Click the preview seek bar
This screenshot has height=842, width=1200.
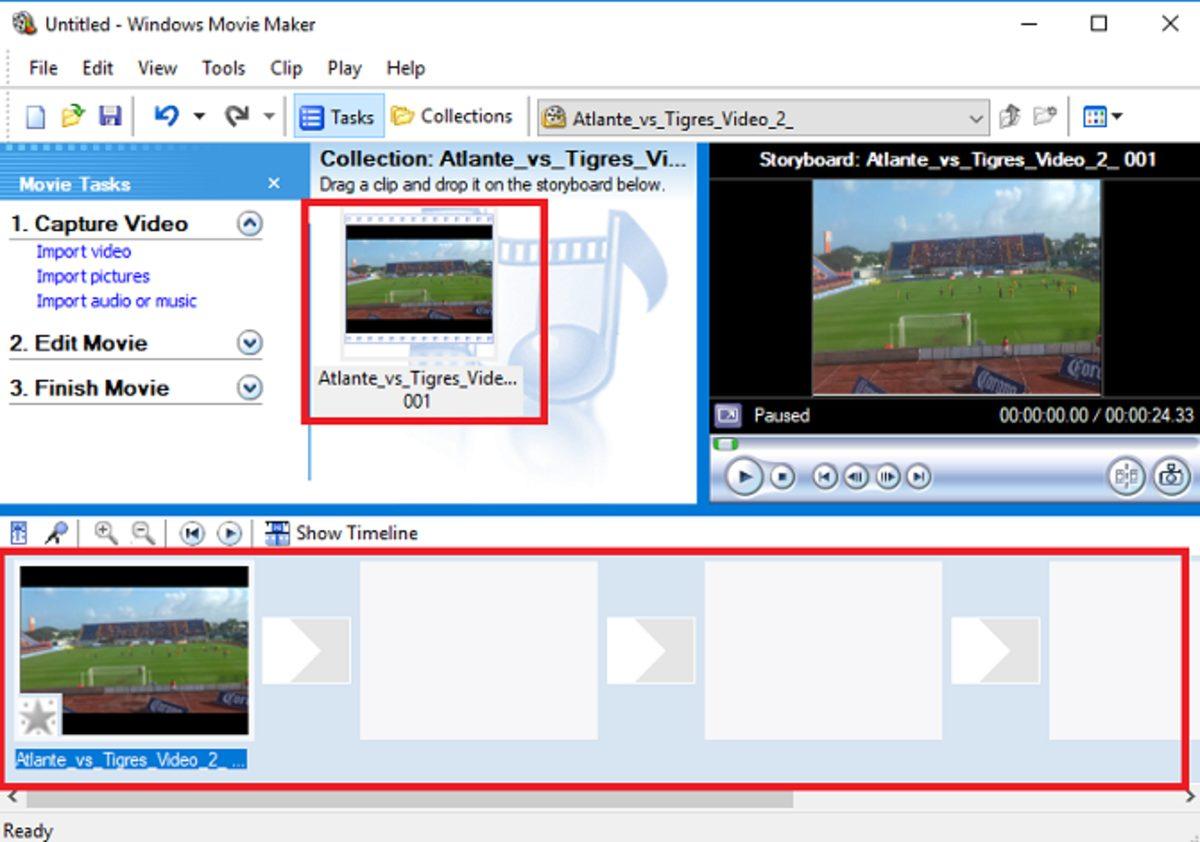click(x=955, y=444)
